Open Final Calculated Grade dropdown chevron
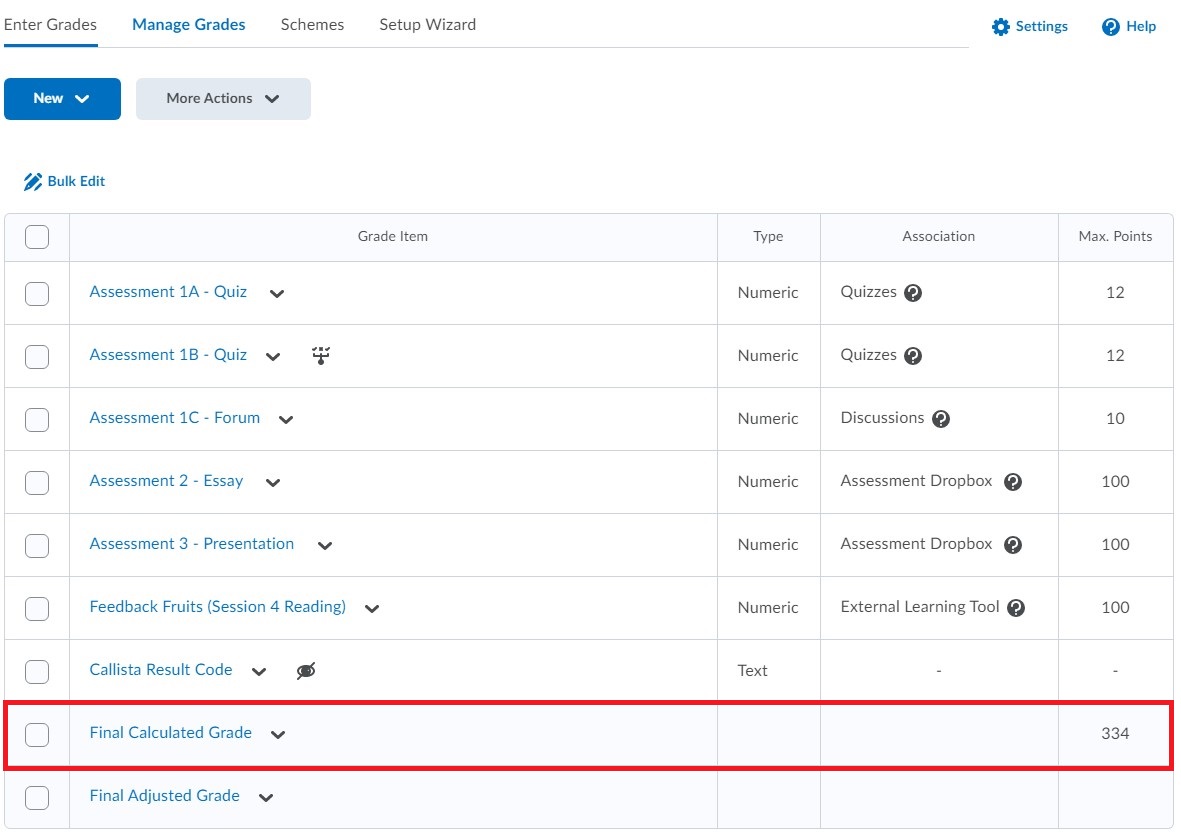This screenshot has height=835, width=1181. (278, 734)
